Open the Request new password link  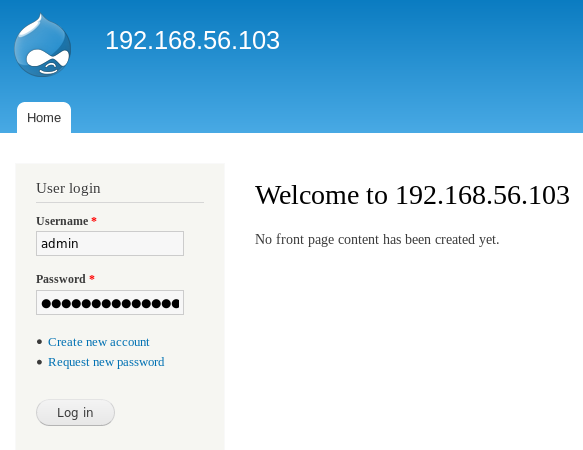106,362
